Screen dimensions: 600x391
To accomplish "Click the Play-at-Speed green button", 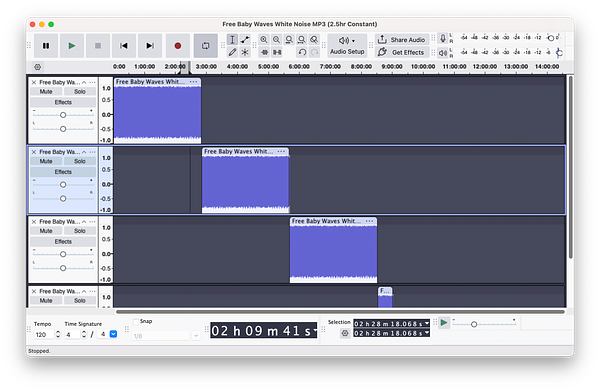I will (444, 323).
